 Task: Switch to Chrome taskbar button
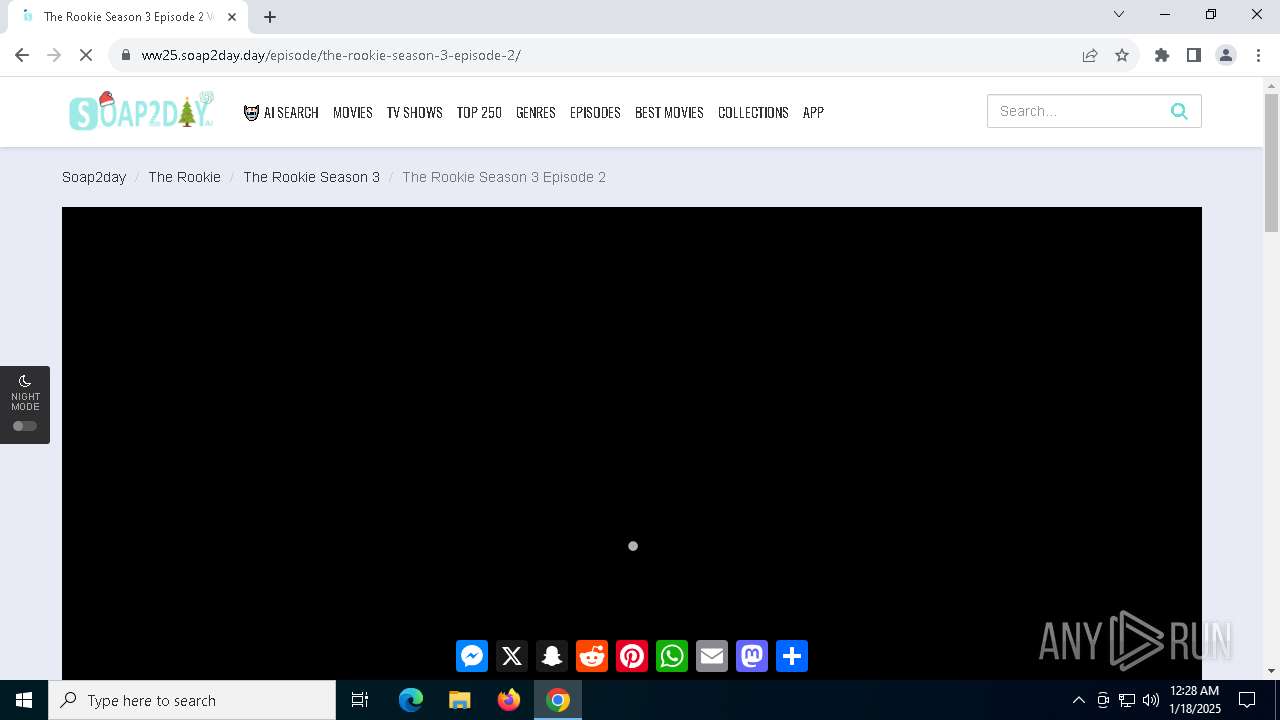(x=558, y=700)
